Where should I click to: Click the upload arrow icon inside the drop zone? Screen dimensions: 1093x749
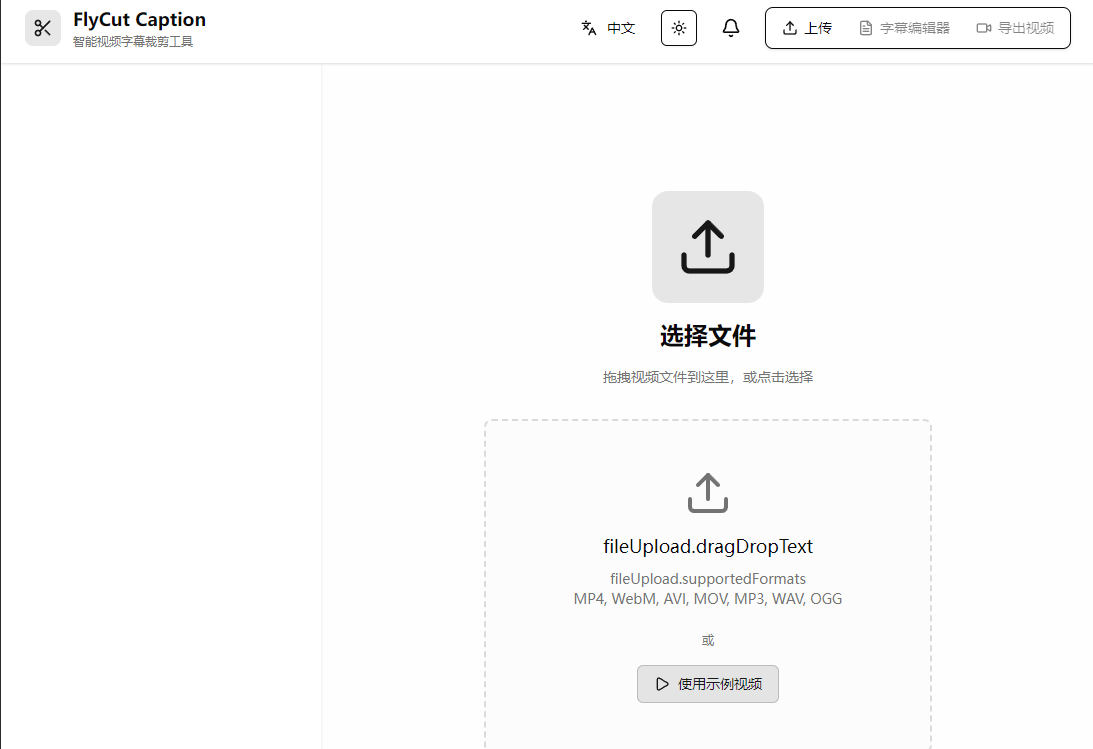708,493
